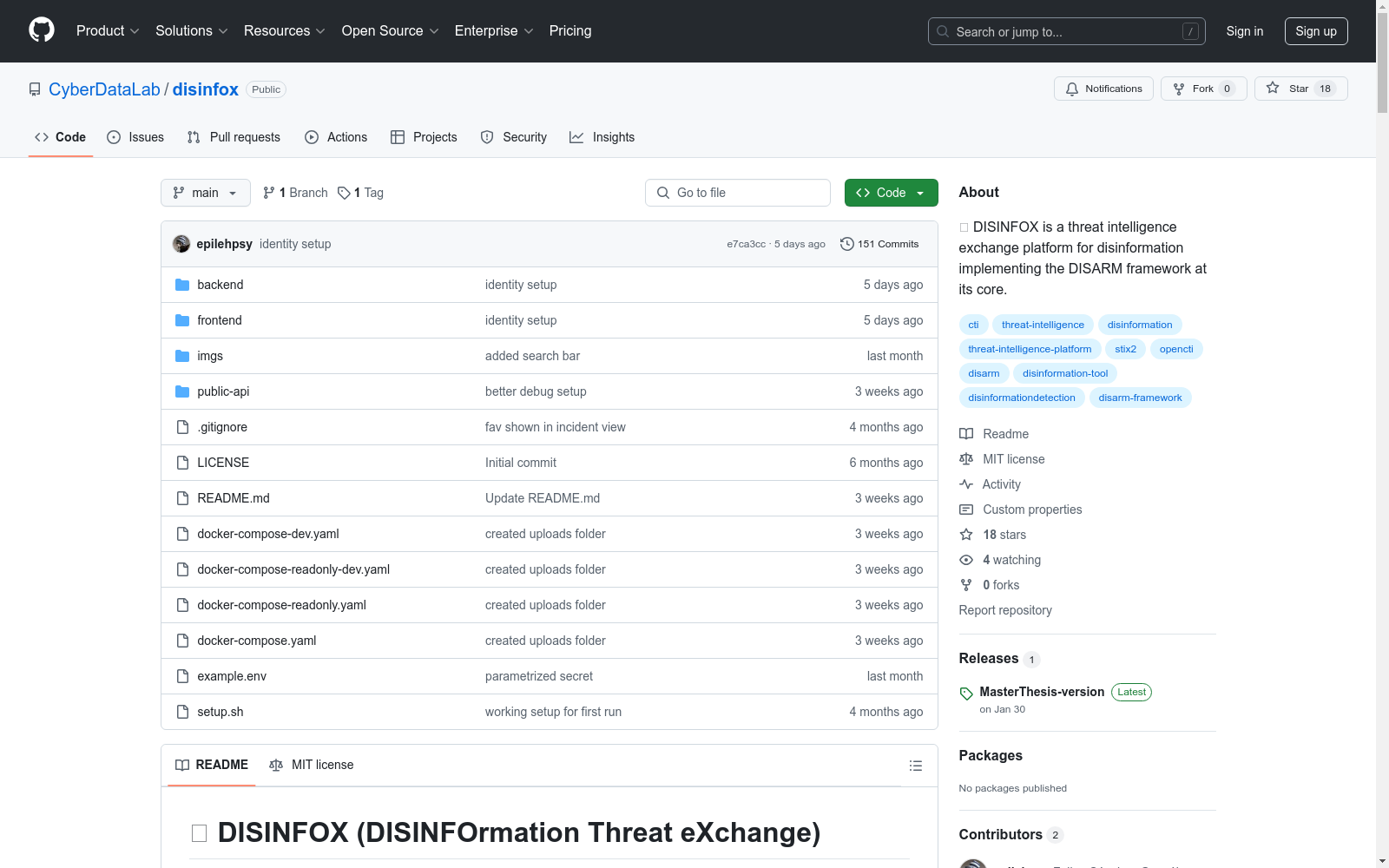This screenshot has height=868, width=1389.
Task: Open the main branch selector dropdown
Action: point(206,193)
